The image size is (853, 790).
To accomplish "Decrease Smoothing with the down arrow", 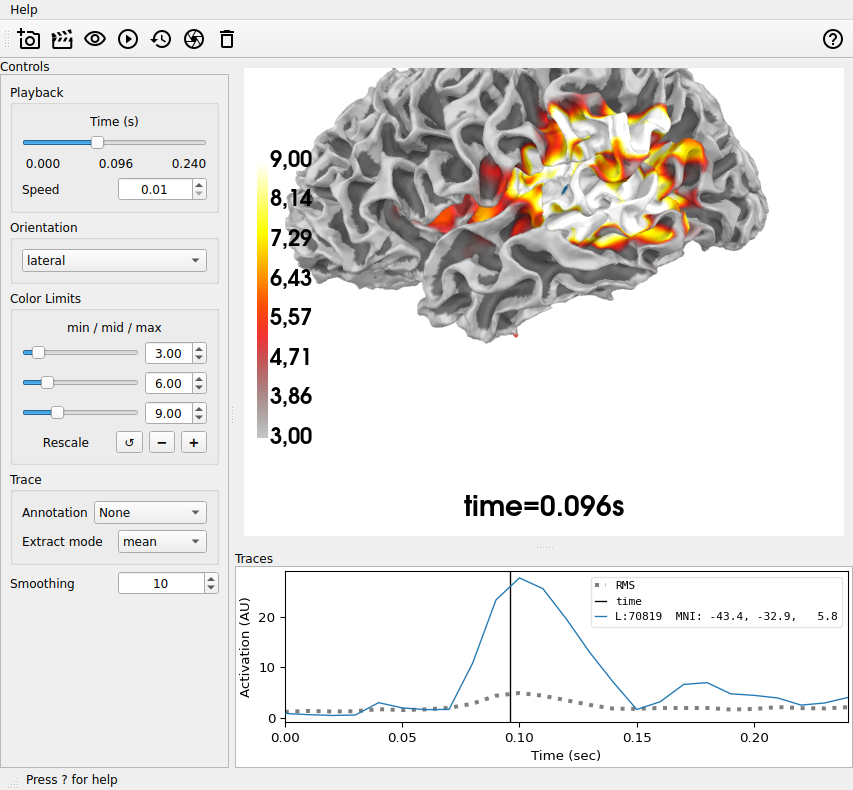I will click(211, 588).
